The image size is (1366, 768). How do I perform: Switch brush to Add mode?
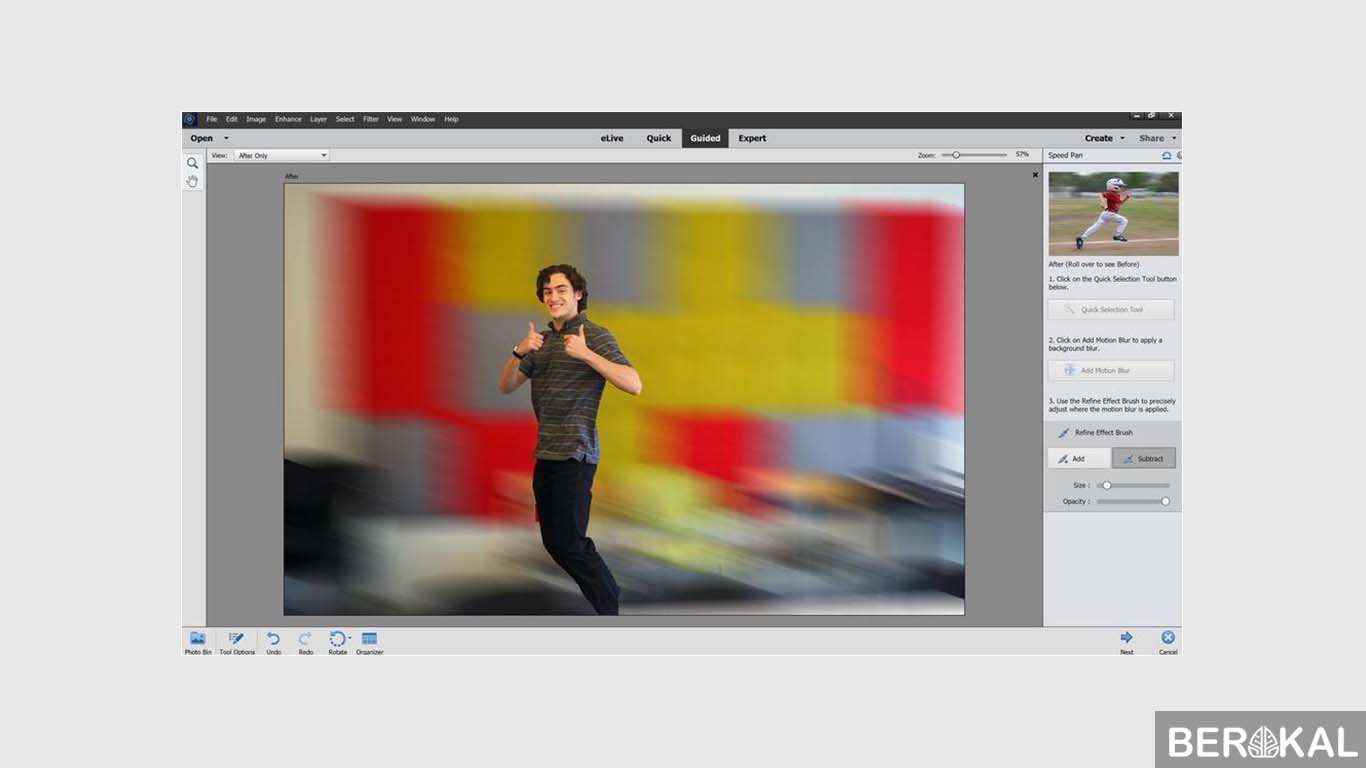point(1078,459)
